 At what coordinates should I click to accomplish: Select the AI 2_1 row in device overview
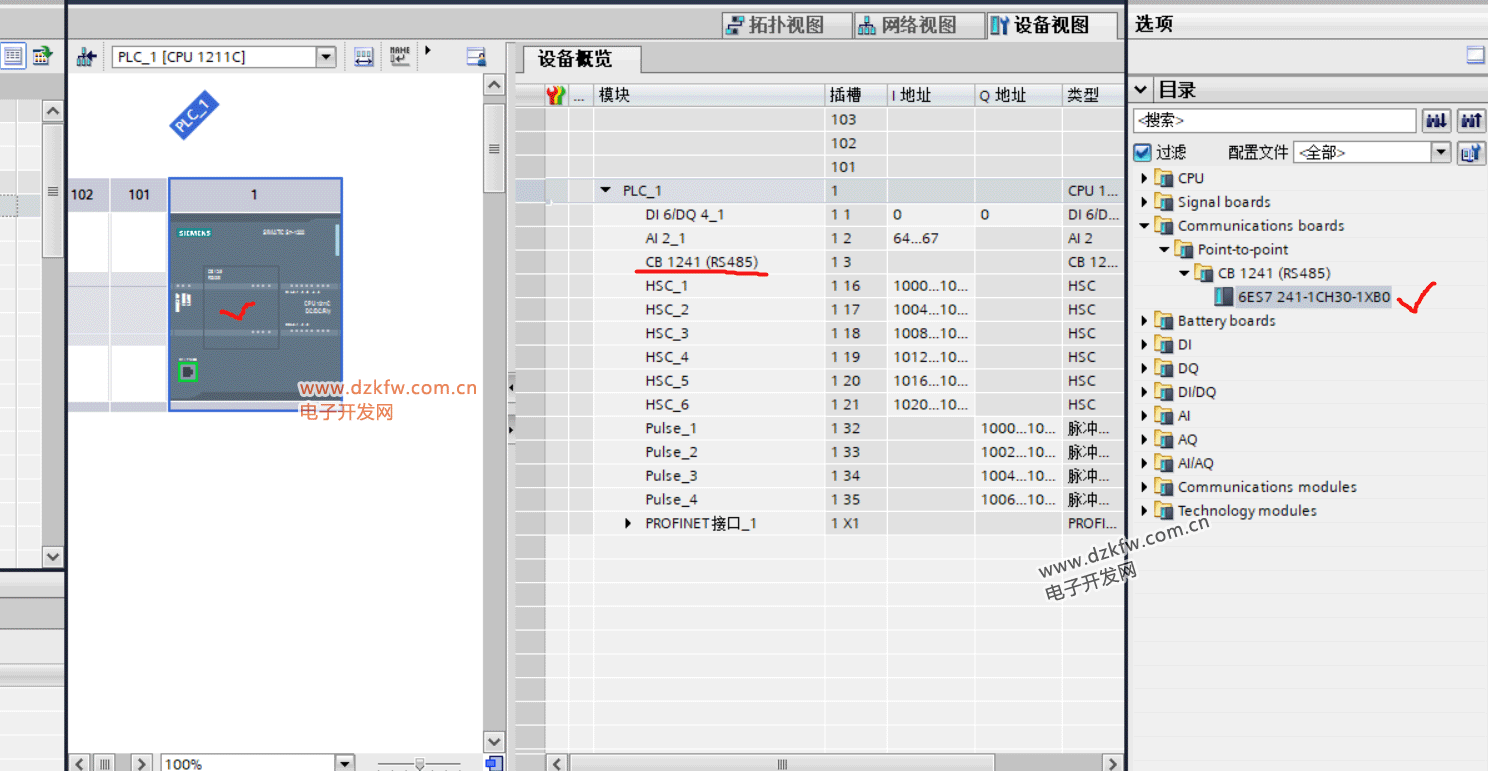[820, 238]
